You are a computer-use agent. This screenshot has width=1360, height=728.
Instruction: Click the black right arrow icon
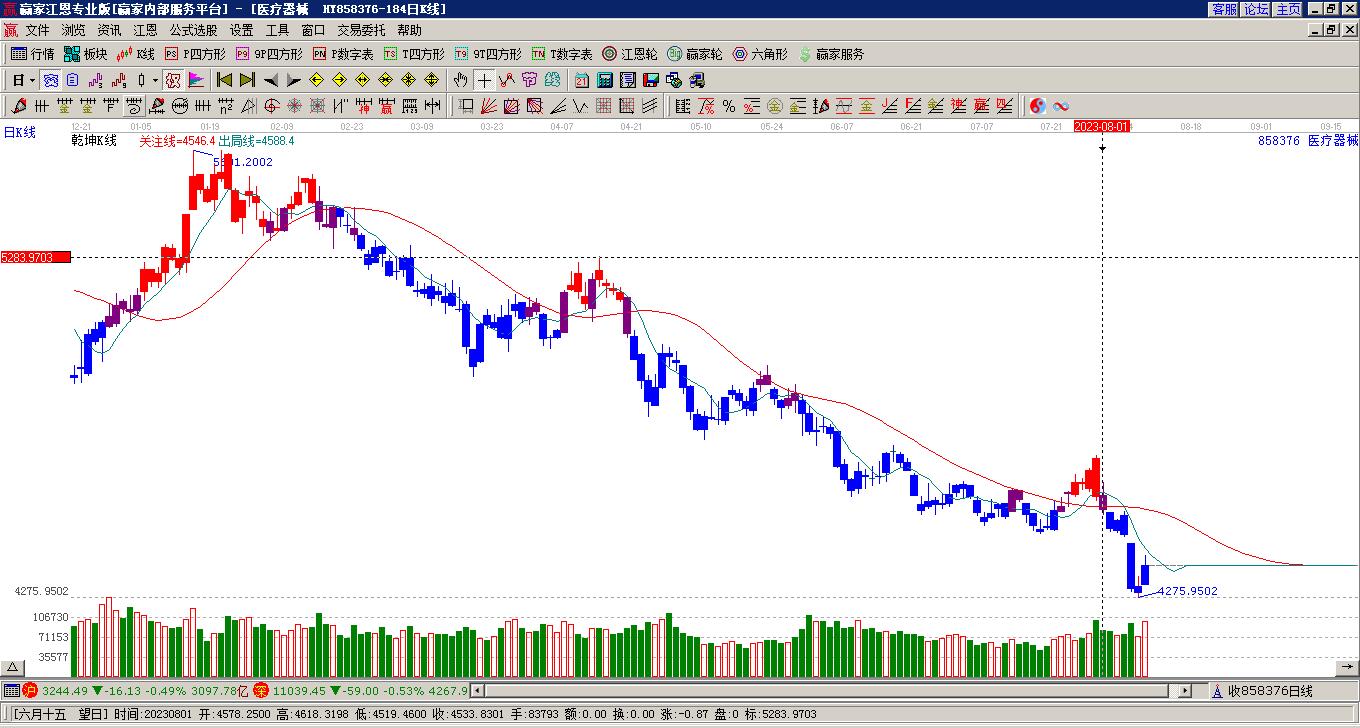(x=293, y=80)
